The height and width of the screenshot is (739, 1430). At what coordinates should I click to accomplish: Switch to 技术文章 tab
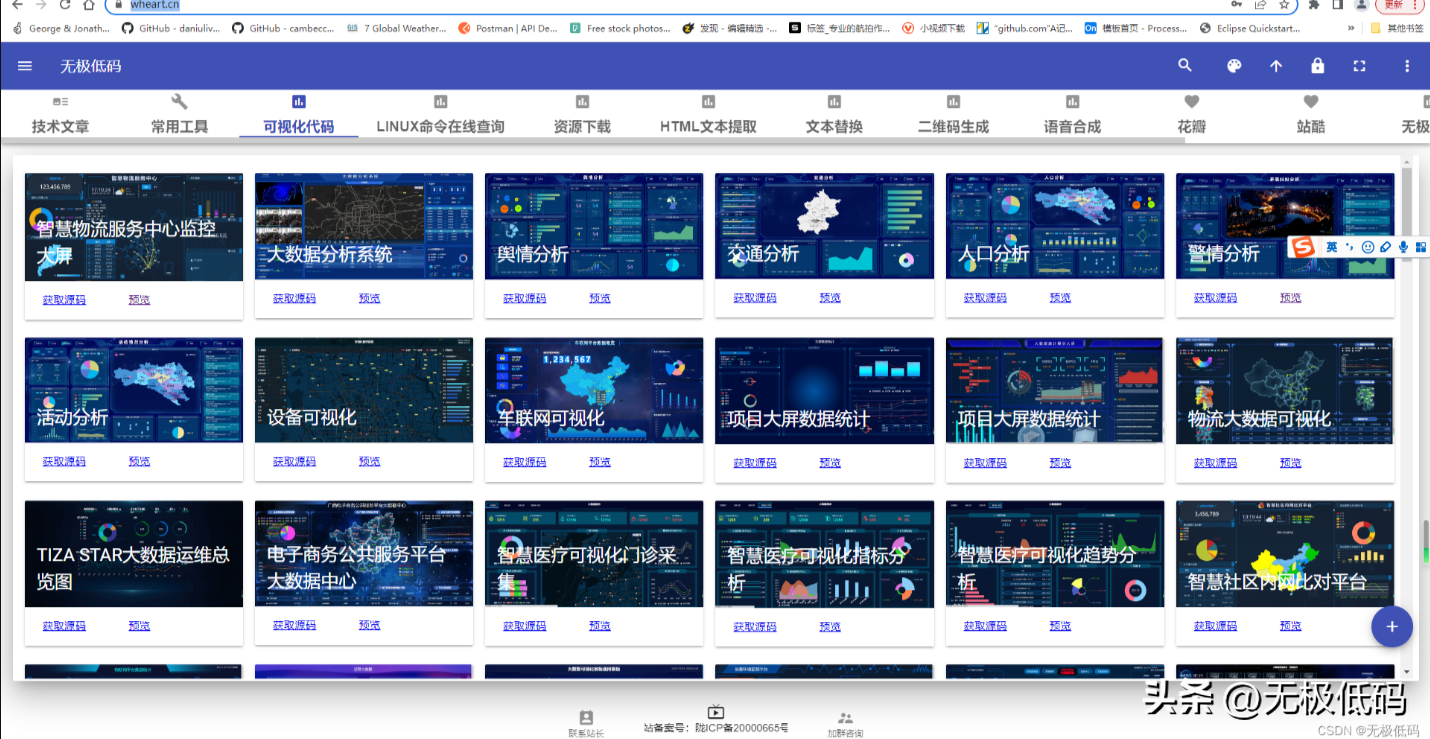(x=60, y=116)
